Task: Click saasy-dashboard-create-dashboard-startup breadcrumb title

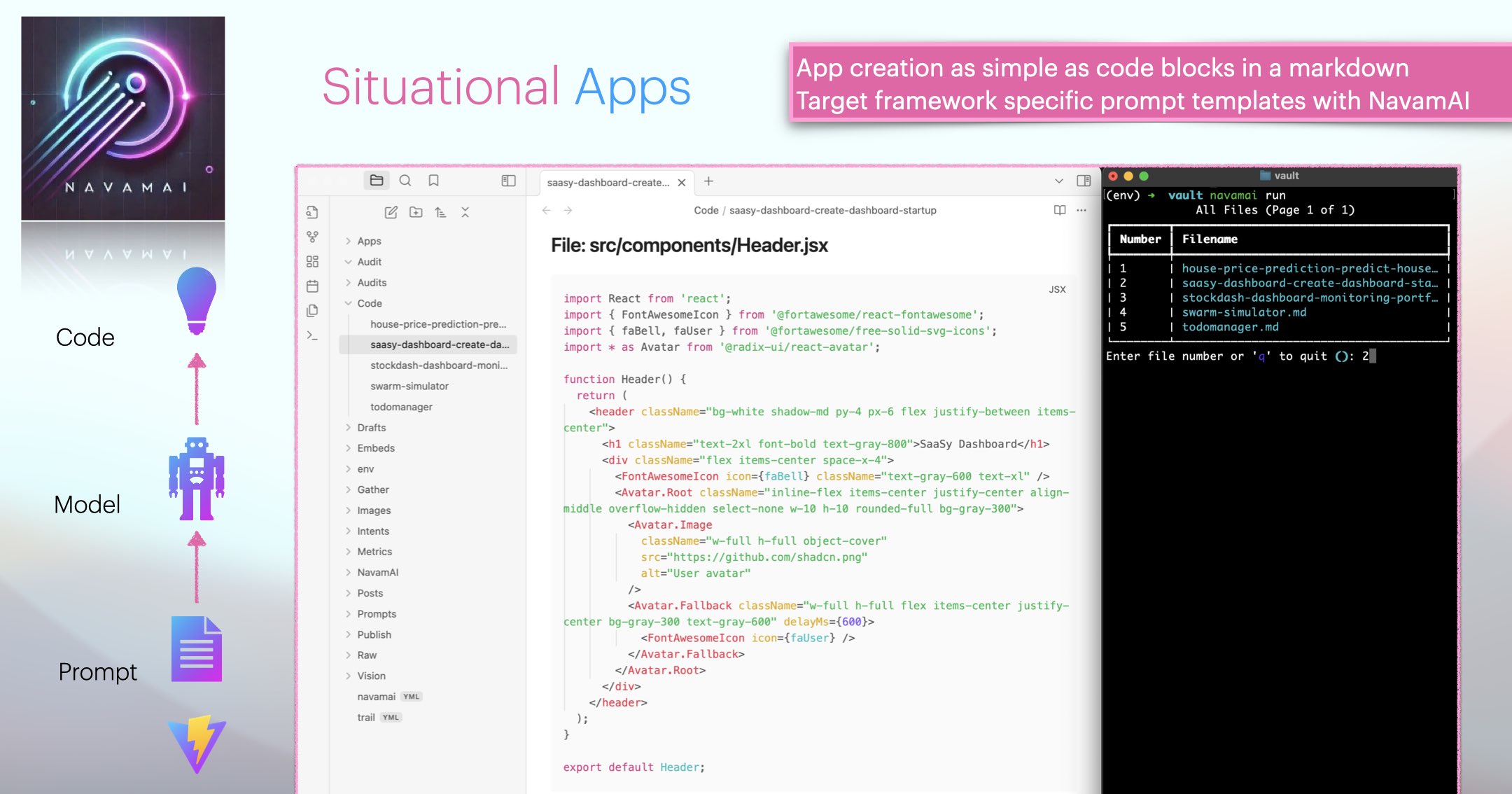Action: pyautogui.click(x=833, y=210)
